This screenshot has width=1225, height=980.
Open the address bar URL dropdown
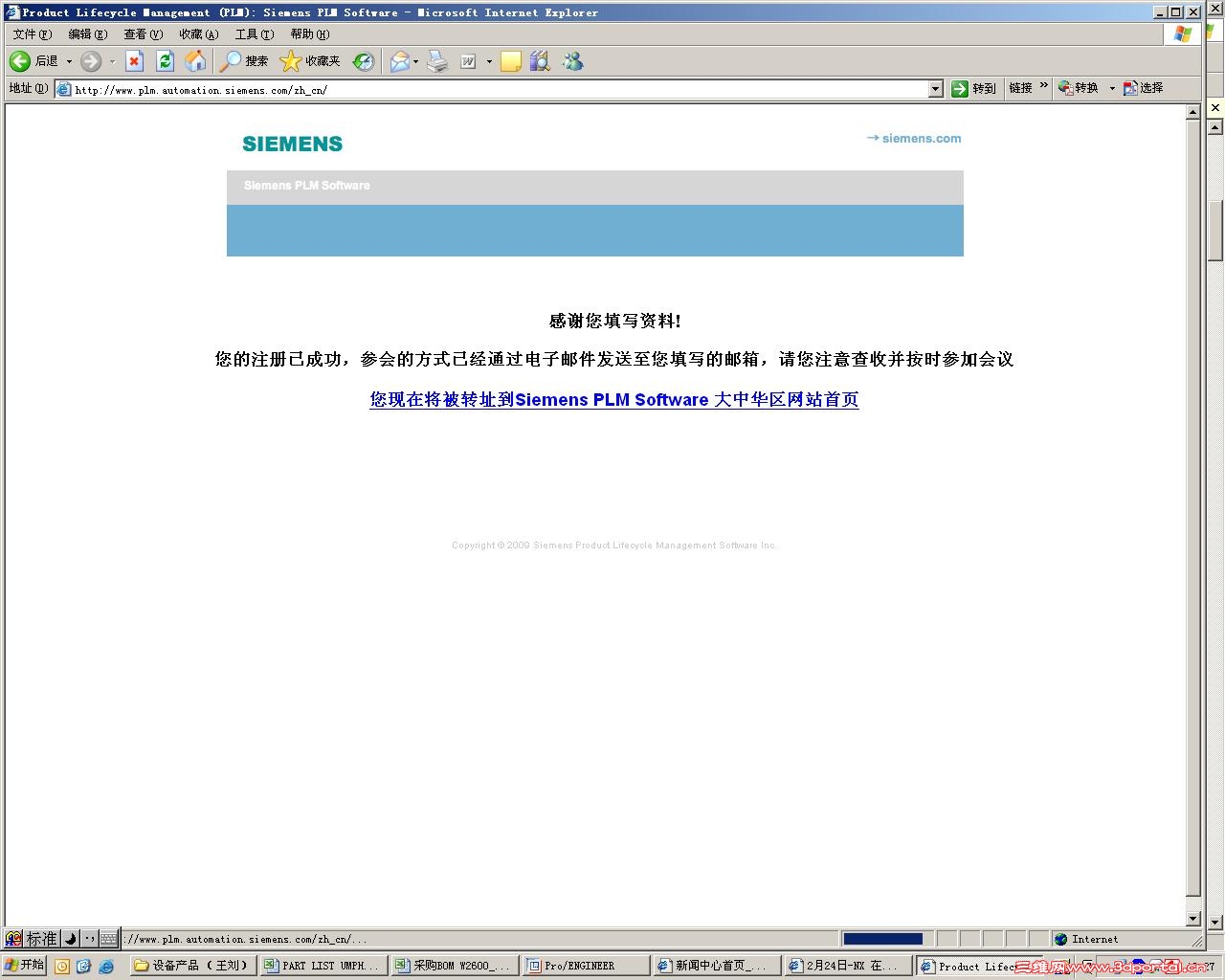click(936, 89)
